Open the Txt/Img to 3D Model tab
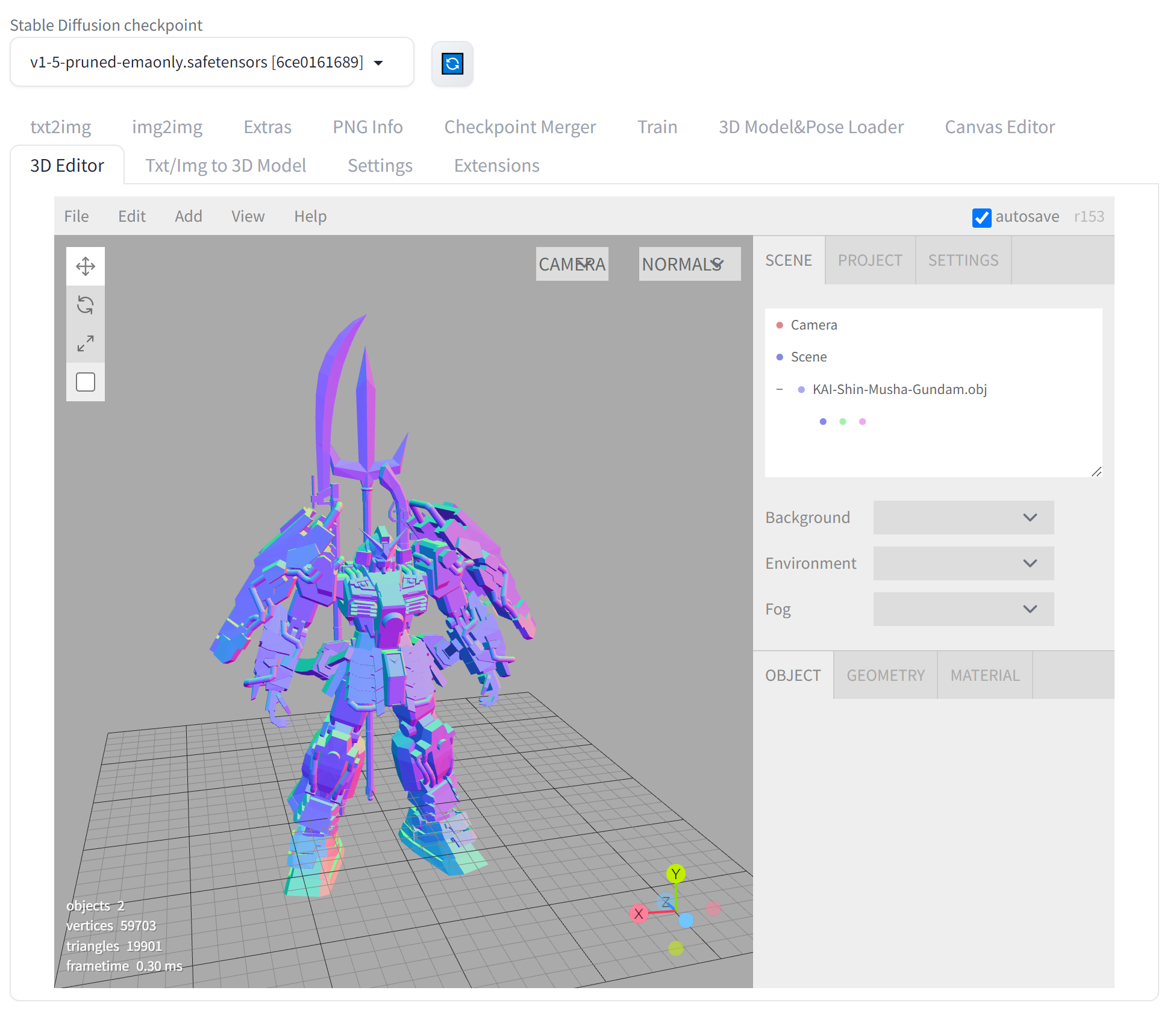The height and width of the screenshot is (1011, 1176). click(225, 166)
